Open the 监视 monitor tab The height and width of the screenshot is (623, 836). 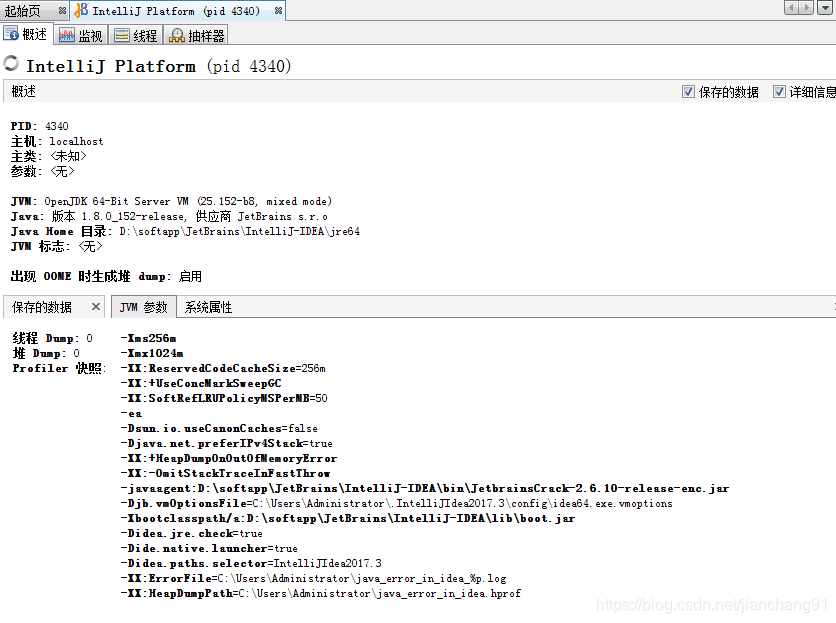(x=81, y=35)
